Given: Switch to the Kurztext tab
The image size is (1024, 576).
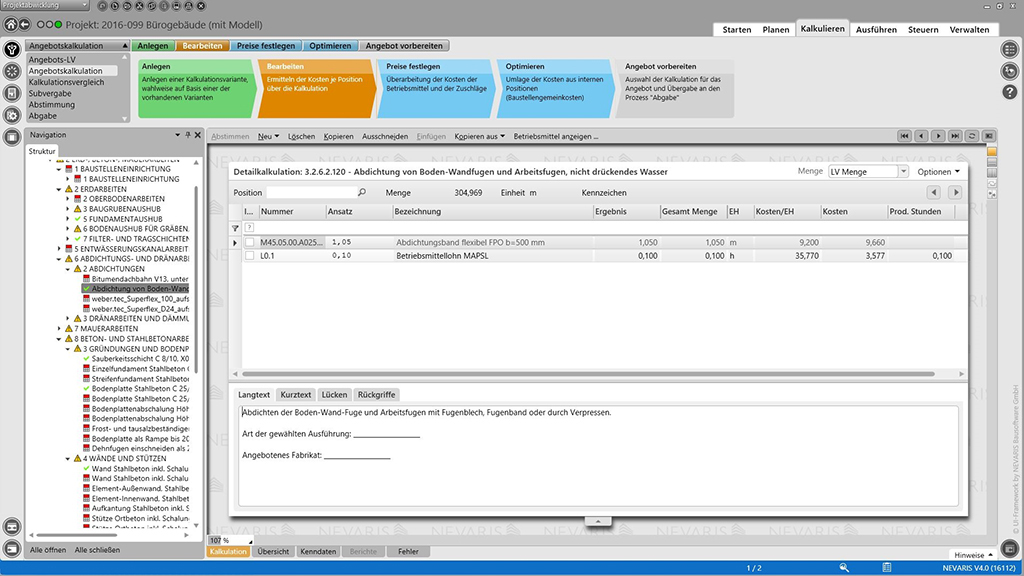Looking at the screenshot, I should 296,395.
